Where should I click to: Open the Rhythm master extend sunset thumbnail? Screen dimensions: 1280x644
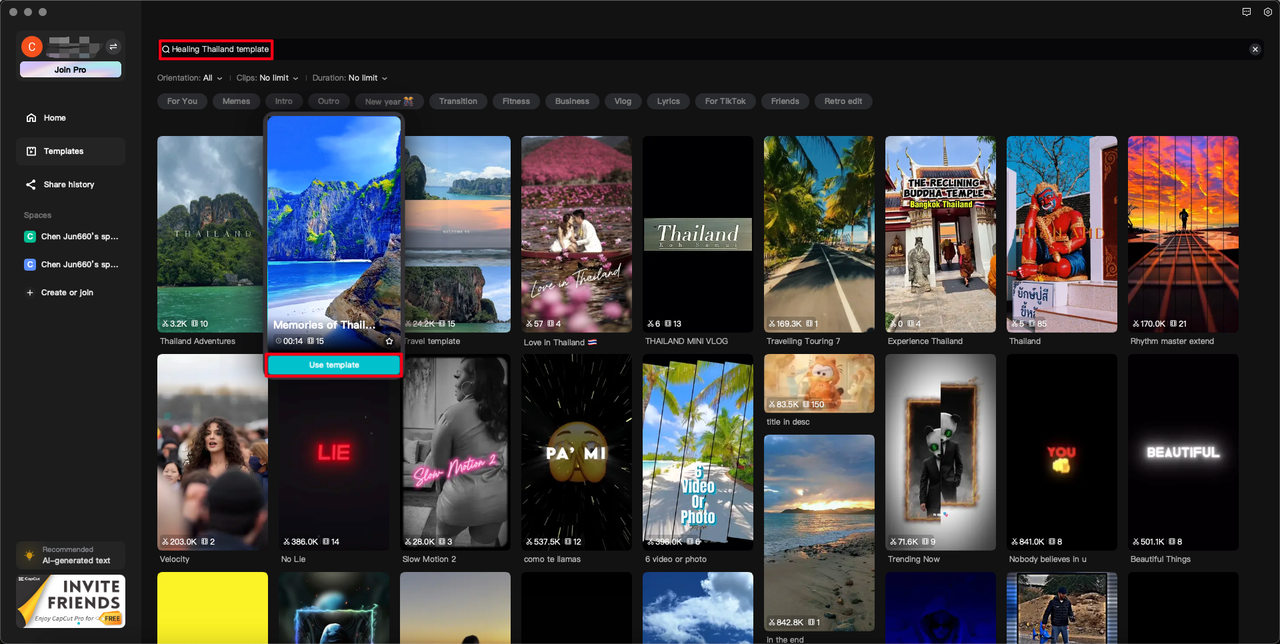point(1183,234)
